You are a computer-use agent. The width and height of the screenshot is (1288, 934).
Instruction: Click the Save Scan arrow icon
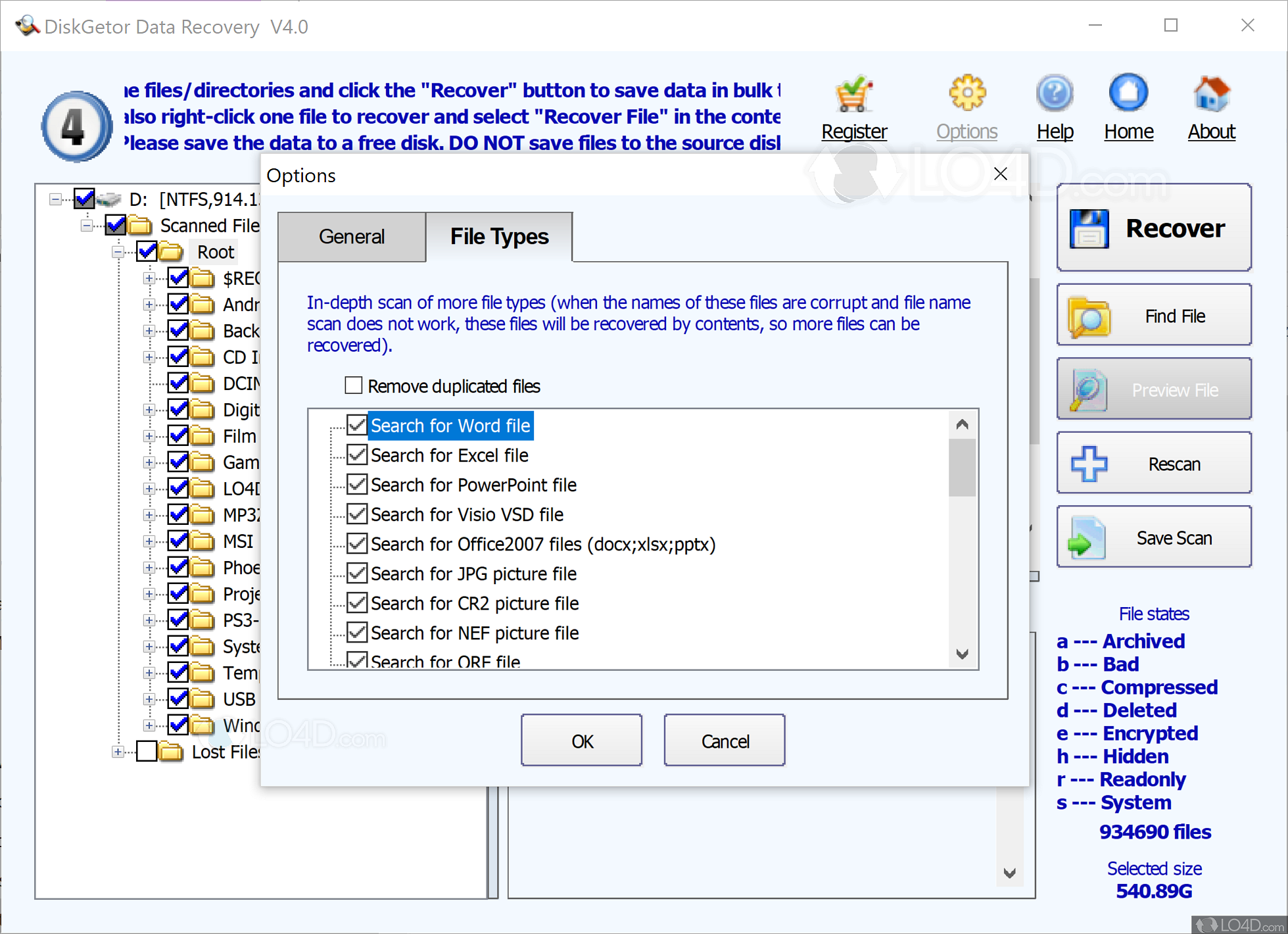point(1086,538)
